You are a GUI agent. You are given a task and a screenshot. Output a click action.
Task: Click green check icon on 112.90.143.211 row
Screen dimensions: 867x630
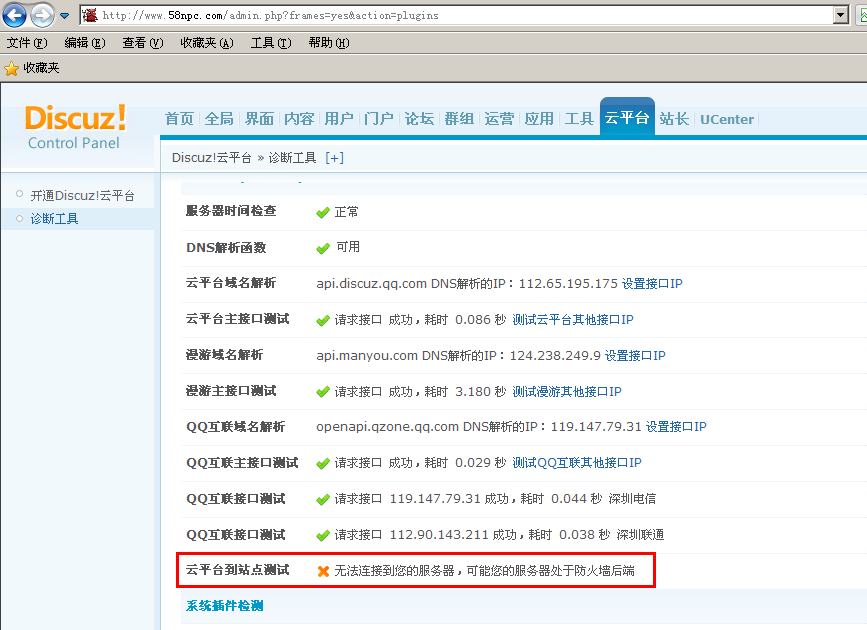[x=323, y=536]
